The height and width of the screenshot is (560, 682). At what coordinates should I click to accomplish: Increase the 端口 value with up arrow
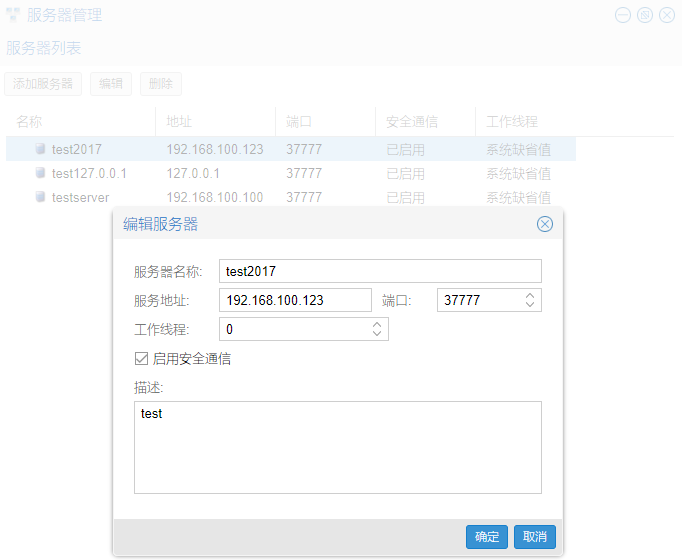point(530,295)
